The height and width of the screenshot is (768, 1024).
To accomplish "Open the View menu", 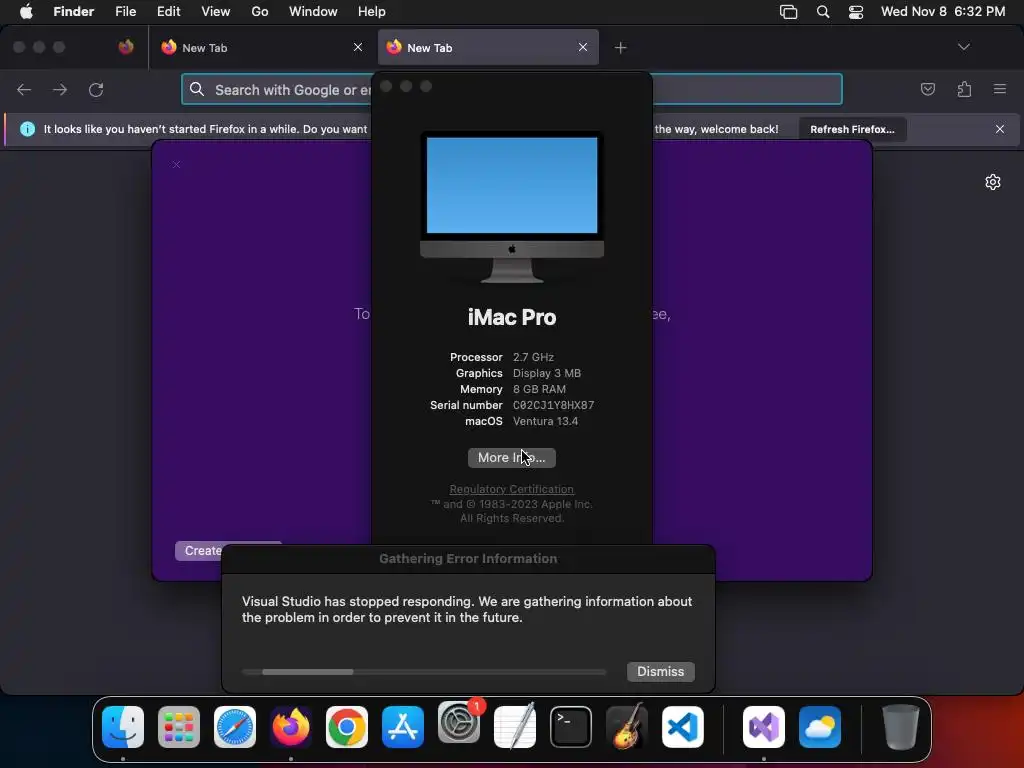I will tap(216, 12).
